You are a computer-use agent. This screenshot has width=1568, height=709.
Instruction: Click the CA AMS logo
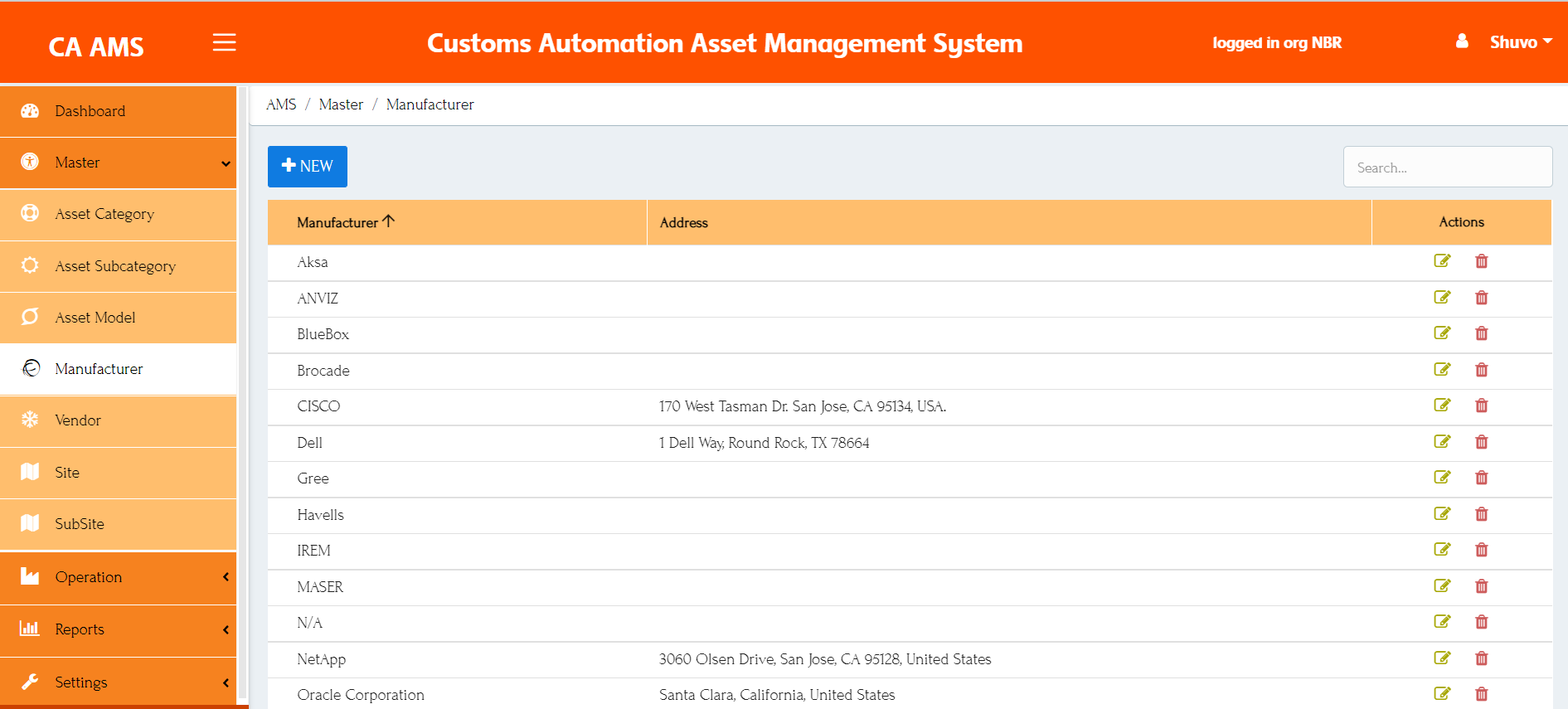point(96,47)
